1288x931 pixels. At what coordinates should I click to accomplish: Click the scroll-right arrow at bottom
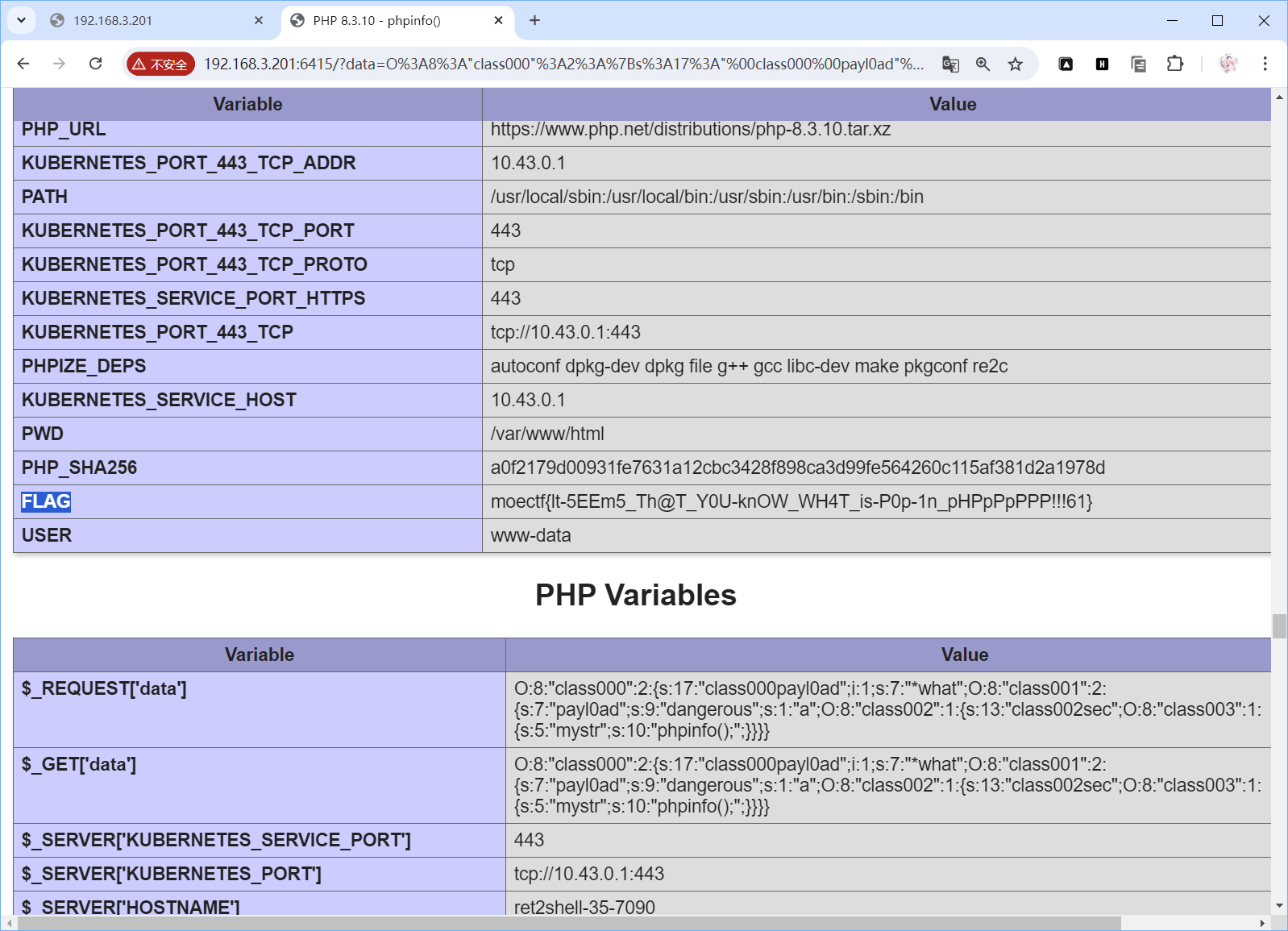(1263, 923)
